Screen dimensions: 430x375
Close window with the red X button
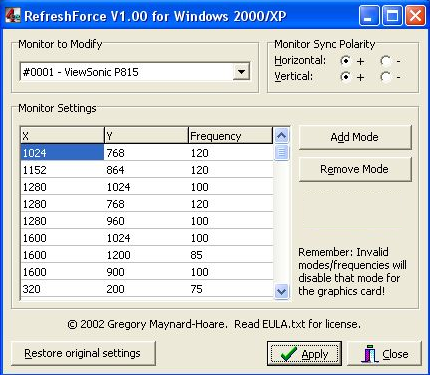pyautogui.click(x=415, y=15)
